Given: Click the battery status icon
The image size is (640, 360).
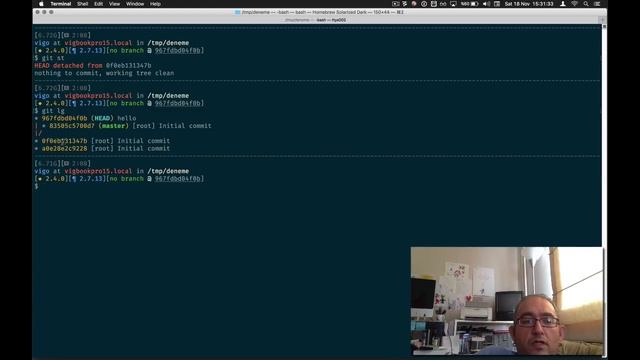Looking at the screenshot, I should click(474, 4).
